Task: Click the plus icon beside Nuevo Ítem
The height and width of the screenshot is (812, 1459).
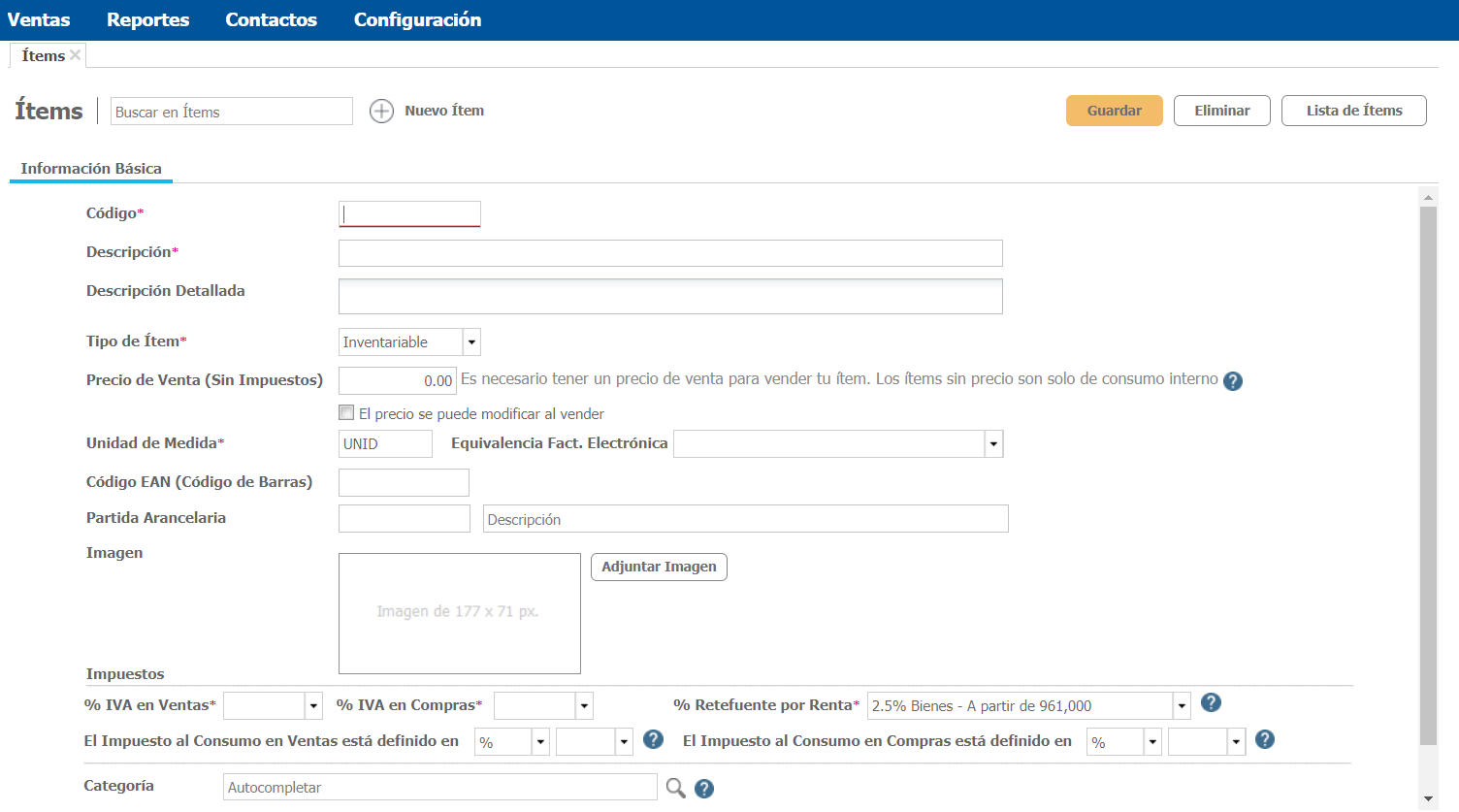Action: coord(381,112)
